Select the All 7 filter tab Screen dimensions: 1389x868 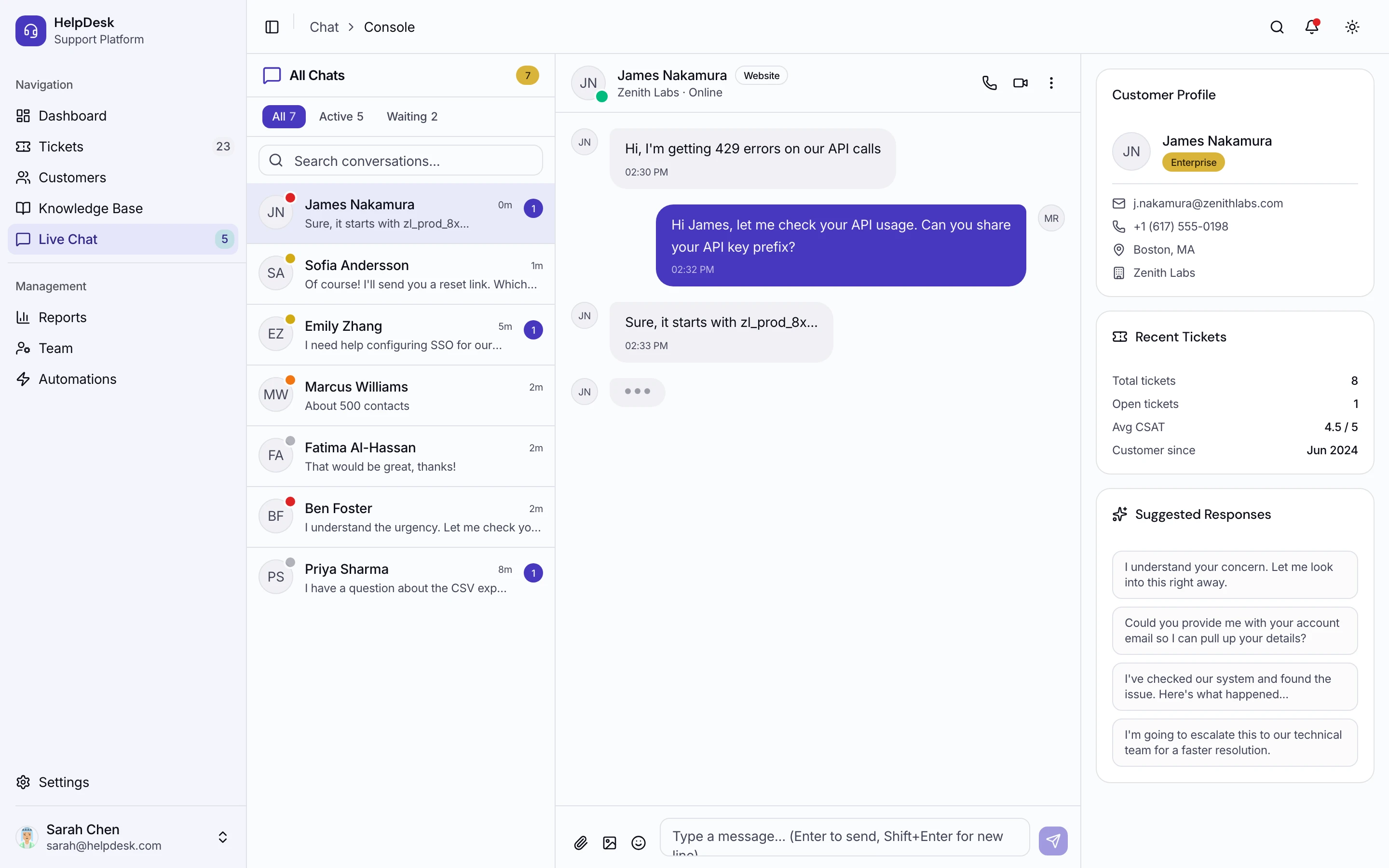tap(284, 117)
